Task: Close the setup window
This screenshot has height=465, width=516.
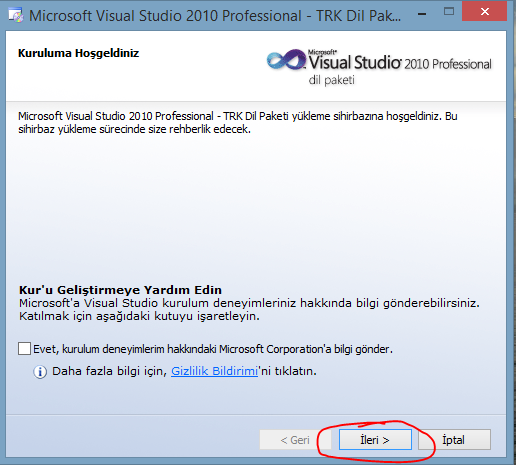Action: coord(485,12)
